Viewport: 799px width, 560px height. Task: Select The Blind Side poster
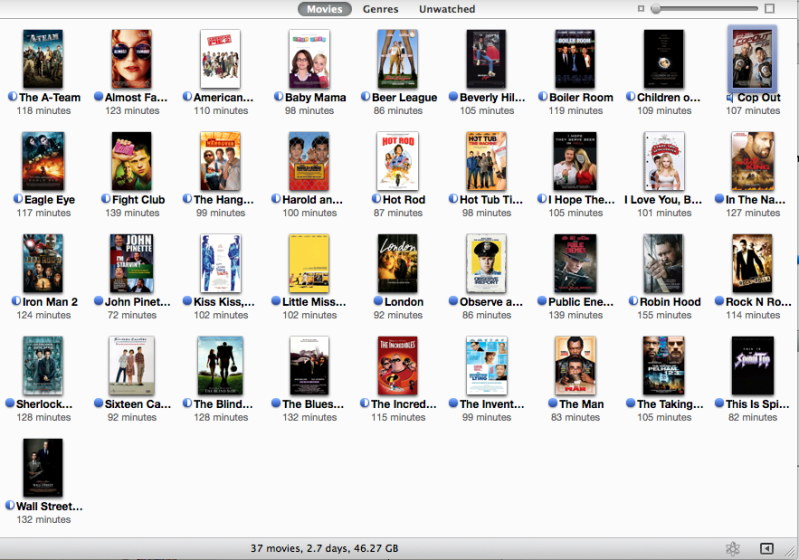(221, 366)
